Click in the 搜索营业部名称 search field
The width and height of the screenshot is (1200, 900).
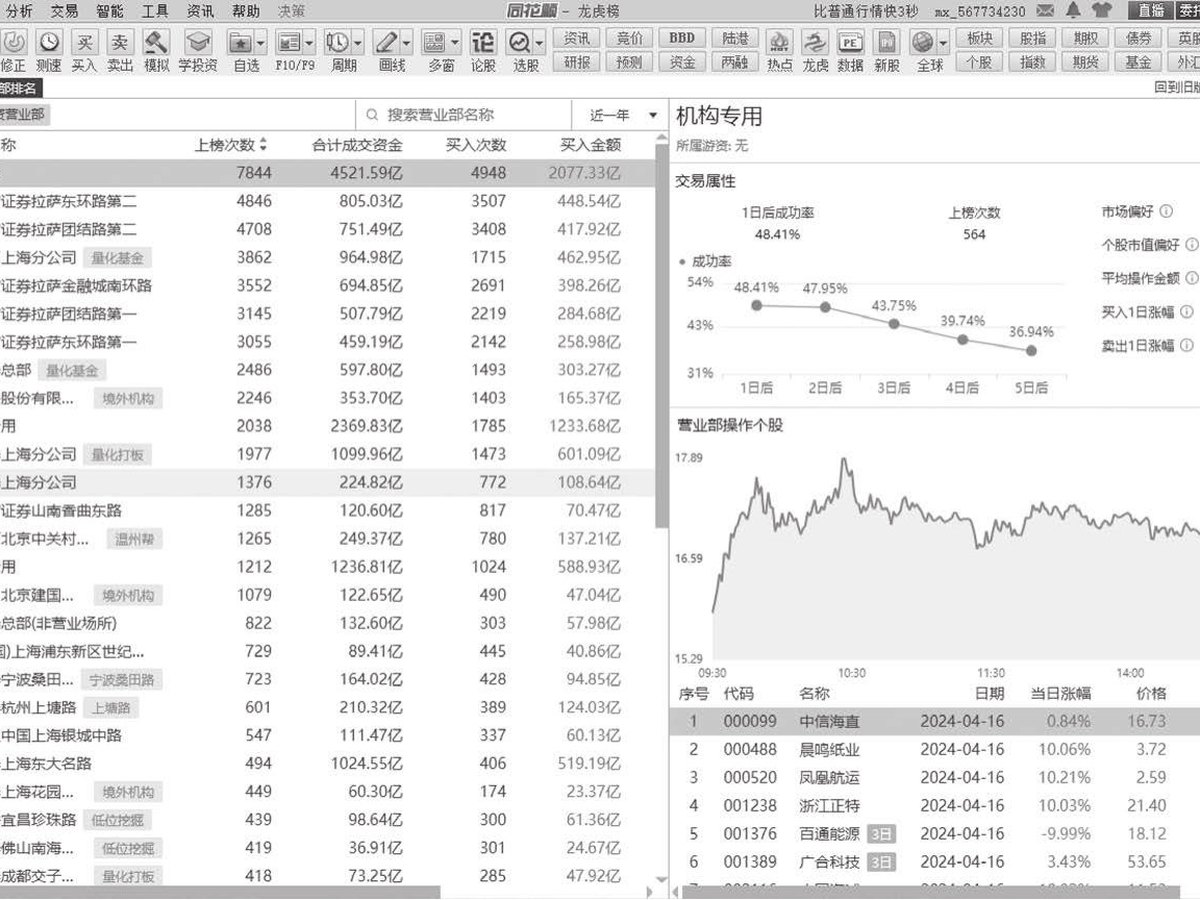(464, 115)
